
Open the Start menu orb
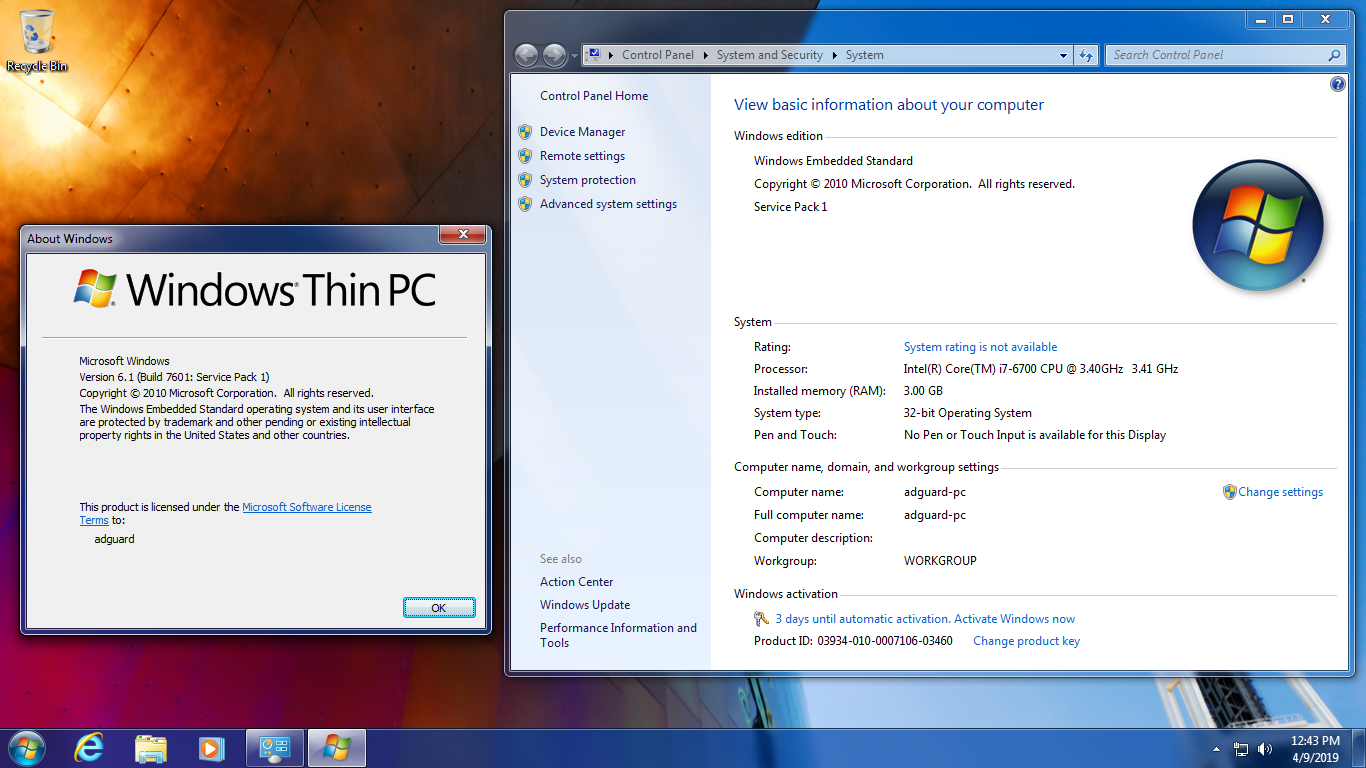27,748
